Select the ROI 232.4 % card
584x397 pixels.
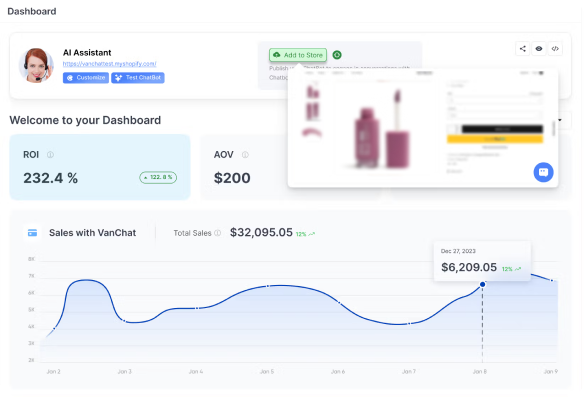(x=100, y=167)
